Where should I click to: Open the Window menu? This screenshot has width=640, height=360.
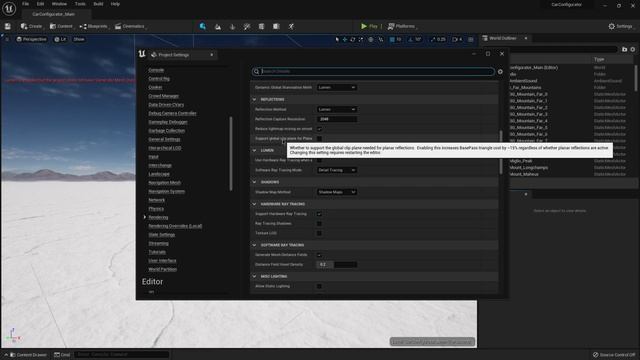[x=59, y=4]
